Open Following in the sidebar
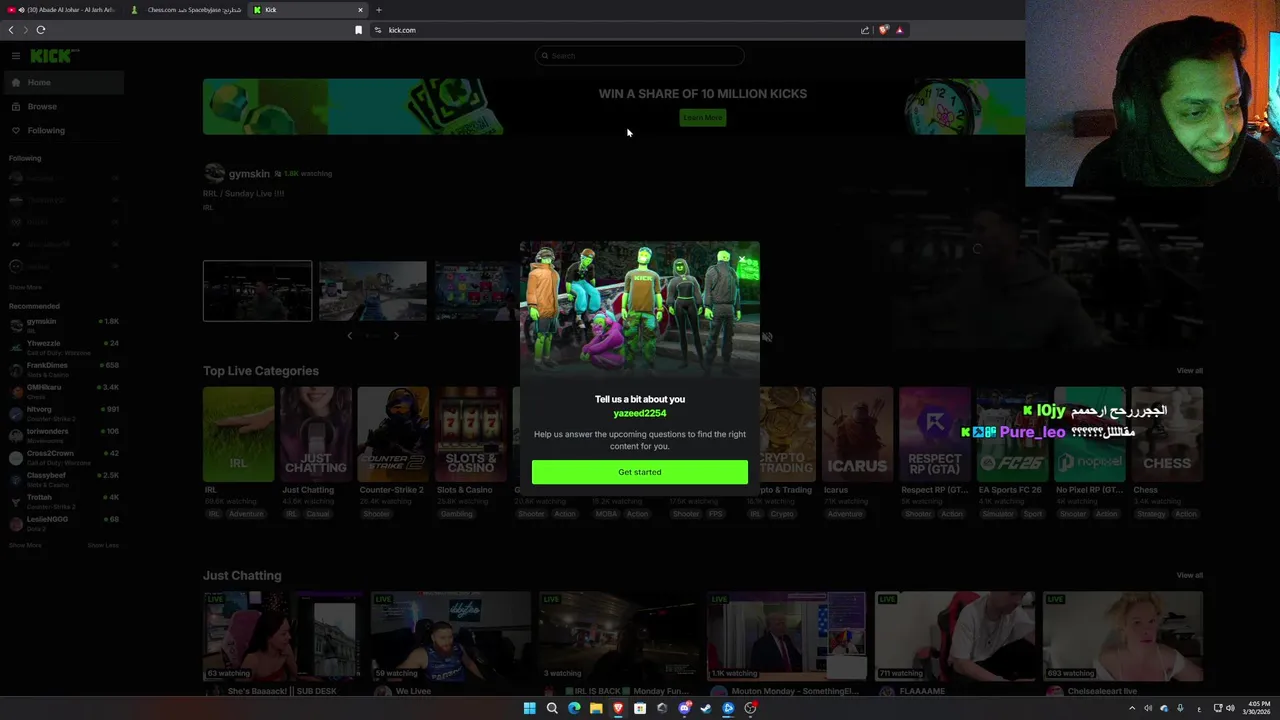This screenshot has width=1280, height=720. [62, 130]
